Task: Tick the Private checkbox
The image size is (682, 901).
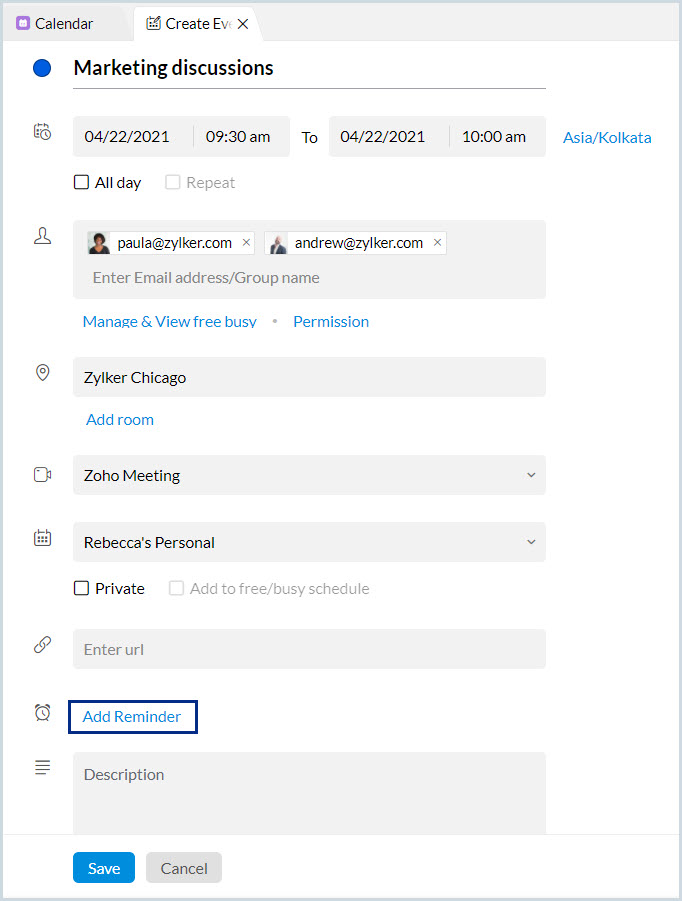Action: (x=82, y=589)
